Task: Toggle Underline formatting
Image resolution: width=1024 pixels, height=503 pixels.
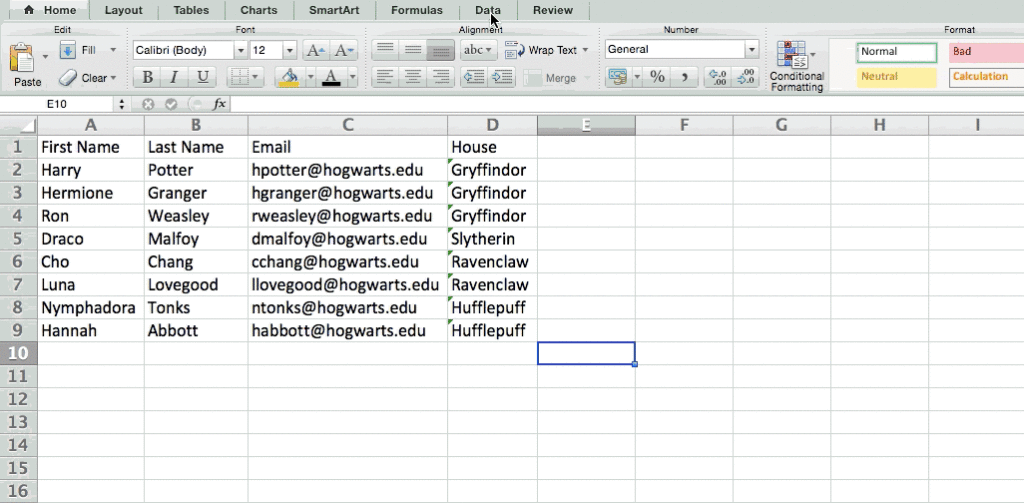Action: click(x=203, y=76)
